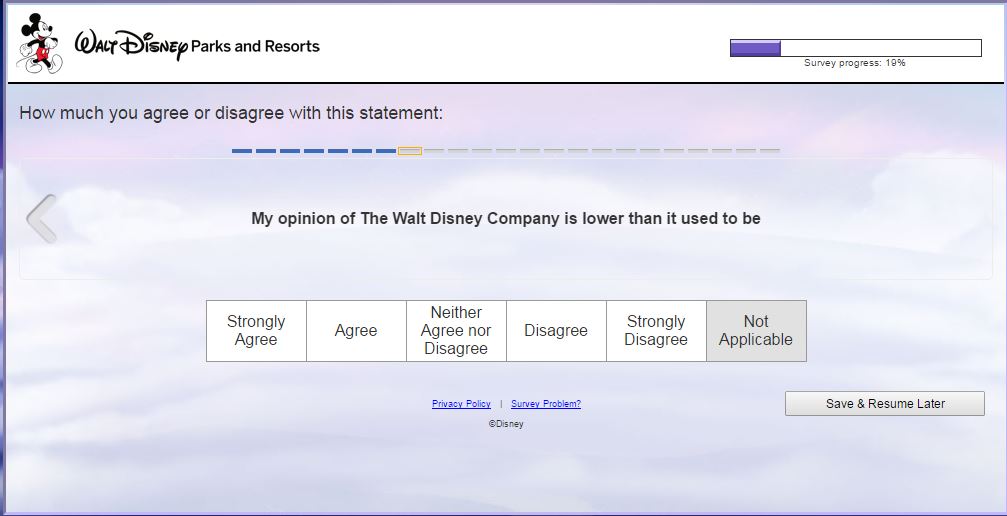The height and width of the screenshot is (516, 1007).
Task: Pick Neither Agree nor Disagree
Action: click(x=456, y=331)
